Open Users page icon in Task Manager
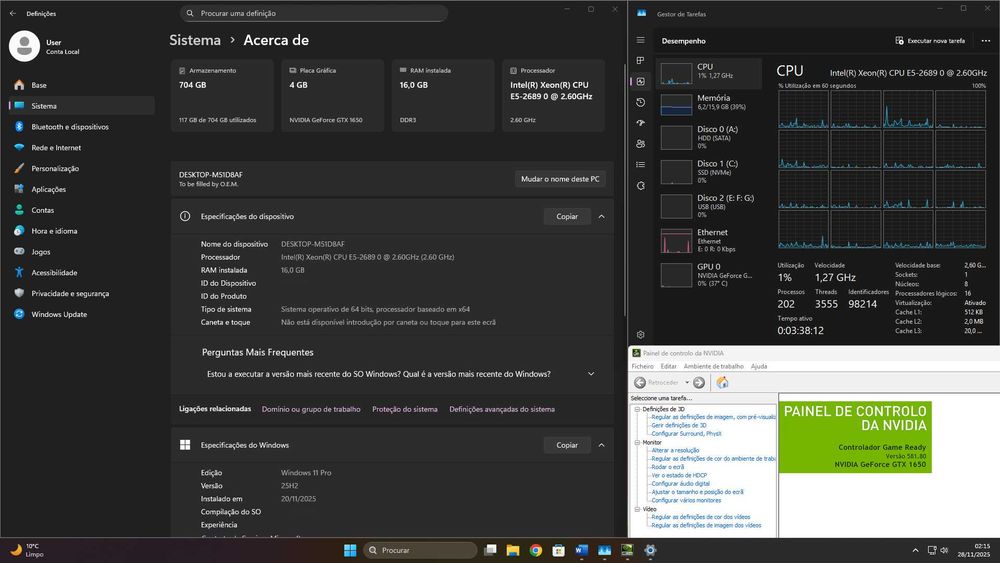1000x563 pixels. pyautogui.click(x=640, y=144)
